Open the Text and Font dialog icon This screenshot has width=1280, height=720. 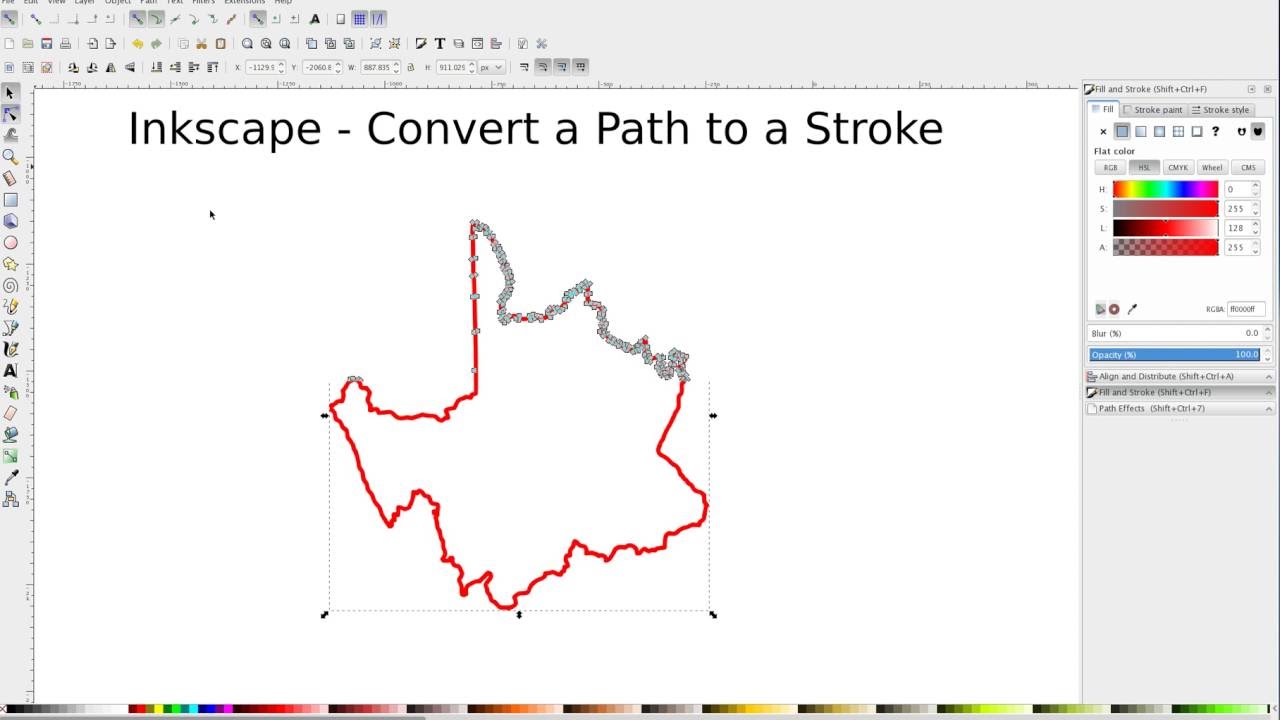[439, 44]
